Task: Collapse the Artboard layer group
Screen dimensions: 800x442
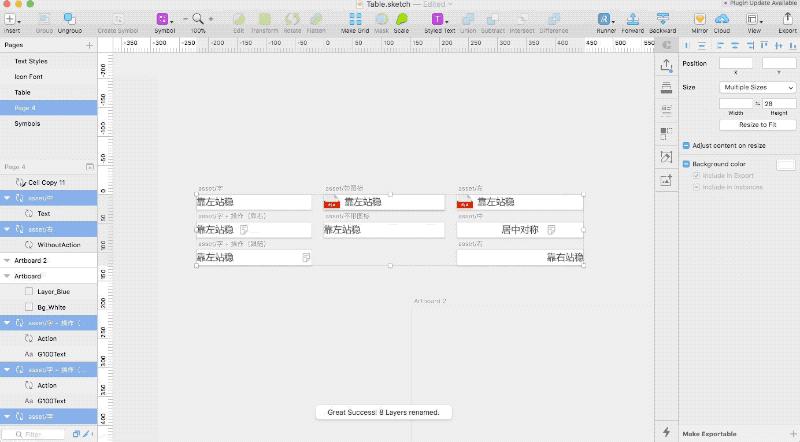Action: coord(7,276)
